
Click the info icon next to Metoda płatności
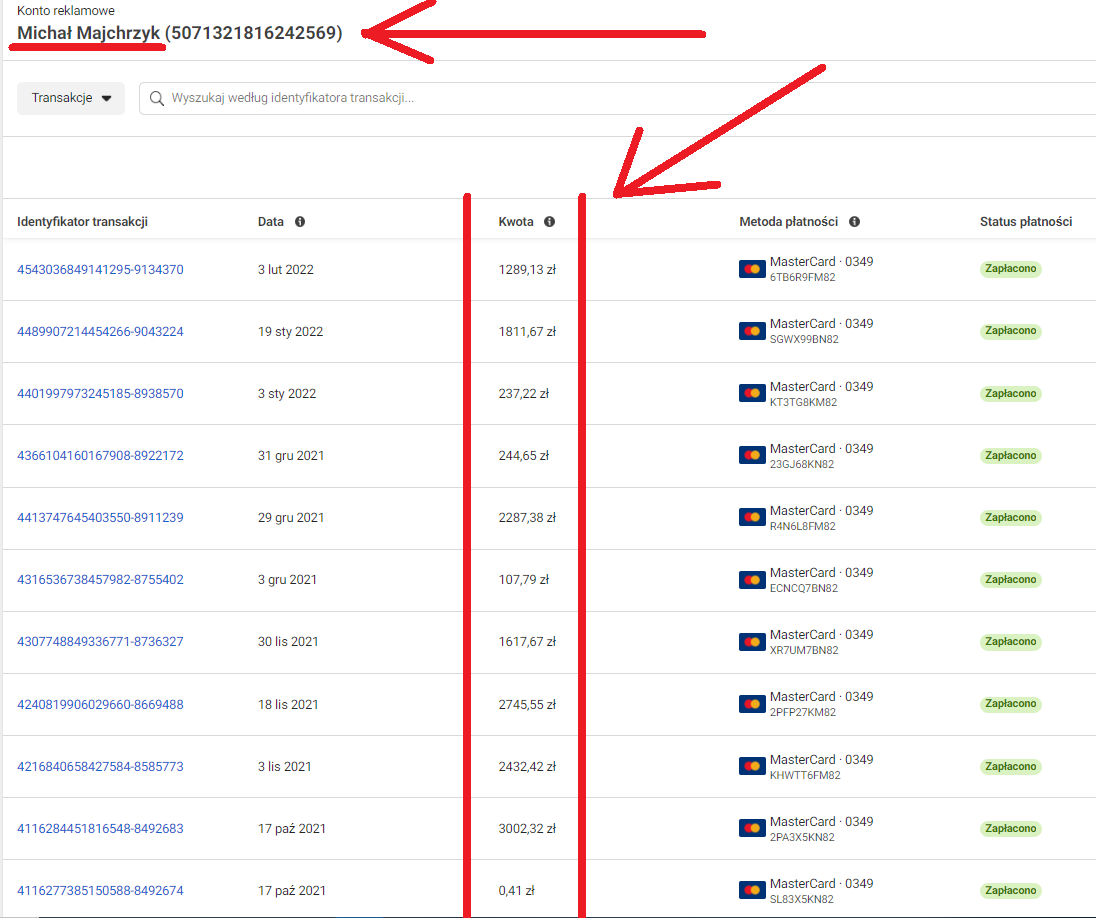(x=854, y=222)
